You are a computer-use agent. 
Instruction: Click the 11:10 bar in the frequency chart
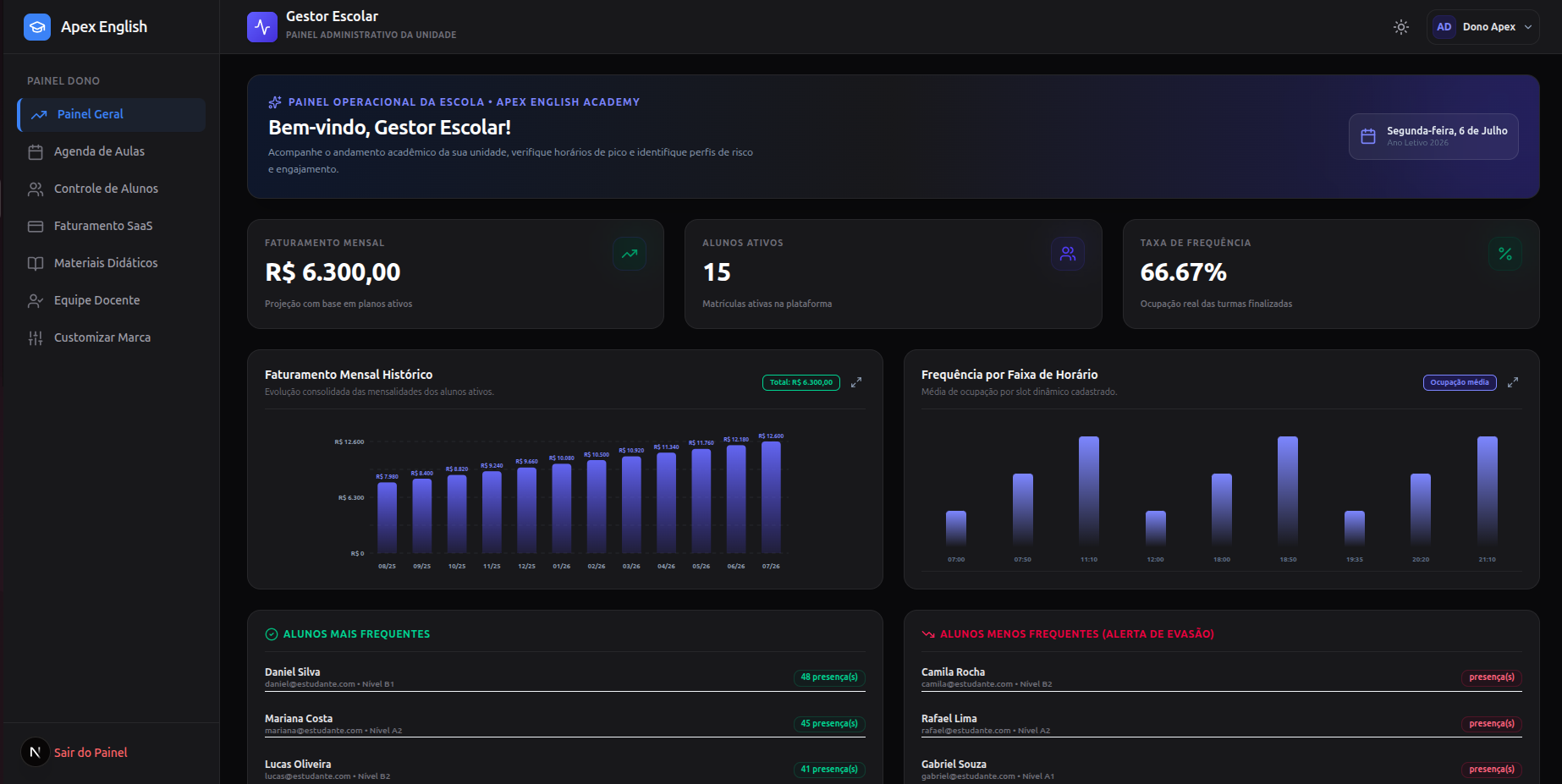click(1089, 491)
